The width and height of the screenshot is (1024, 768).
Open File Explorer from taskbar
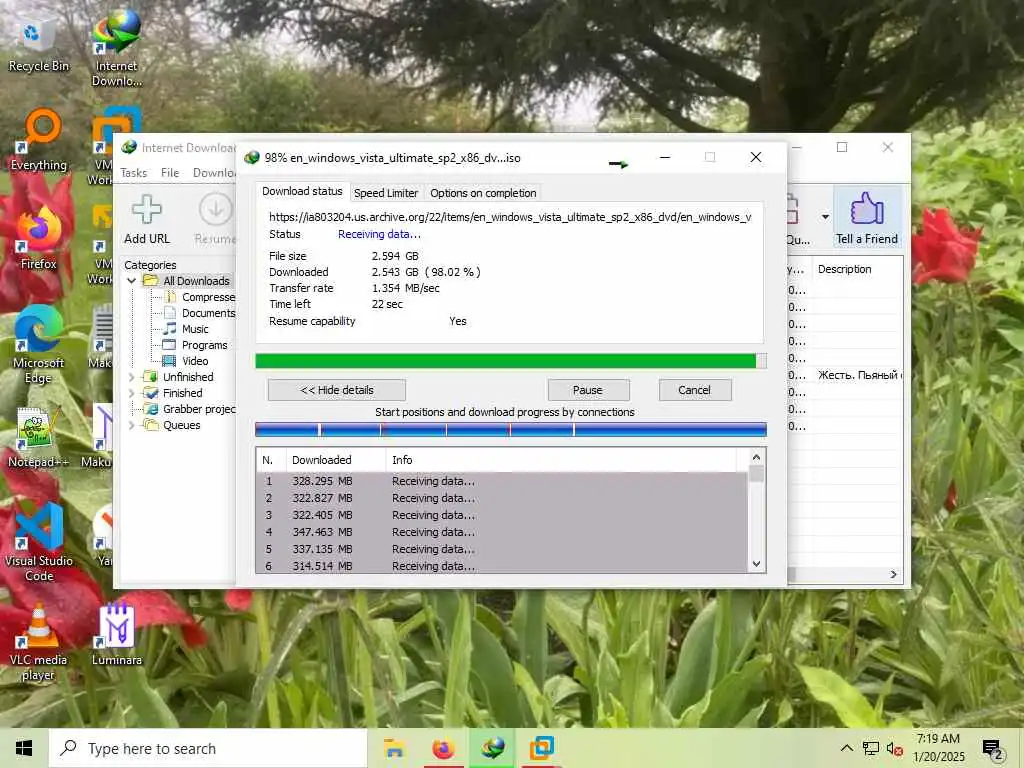(394, 748)
